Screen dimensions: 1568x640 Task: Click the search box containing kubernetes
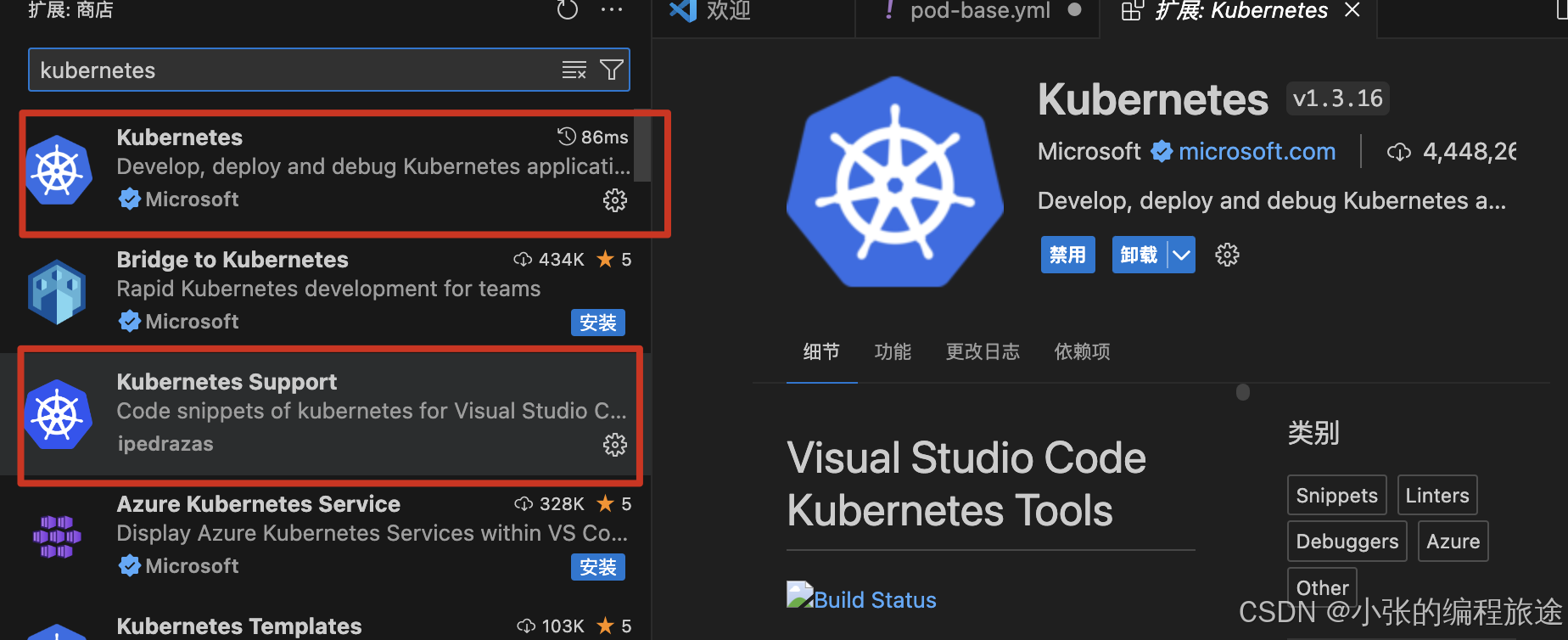329,70
